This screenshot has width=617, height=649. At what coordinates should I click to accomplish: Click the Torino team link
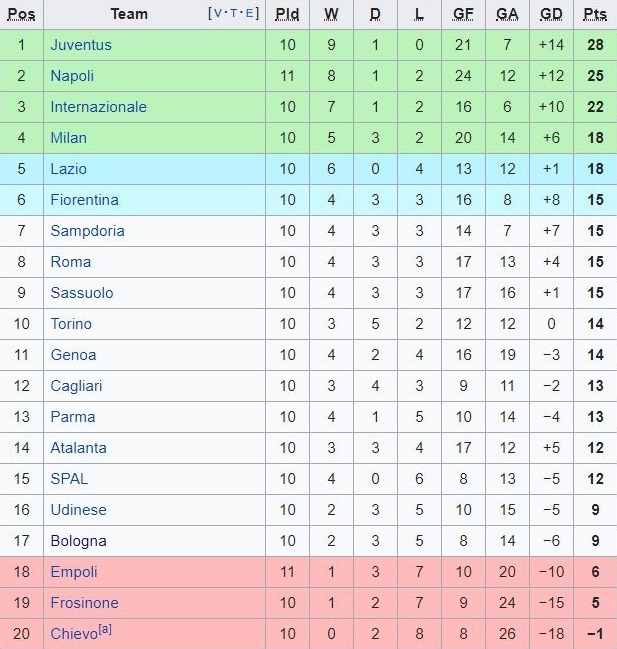(71, 324)
